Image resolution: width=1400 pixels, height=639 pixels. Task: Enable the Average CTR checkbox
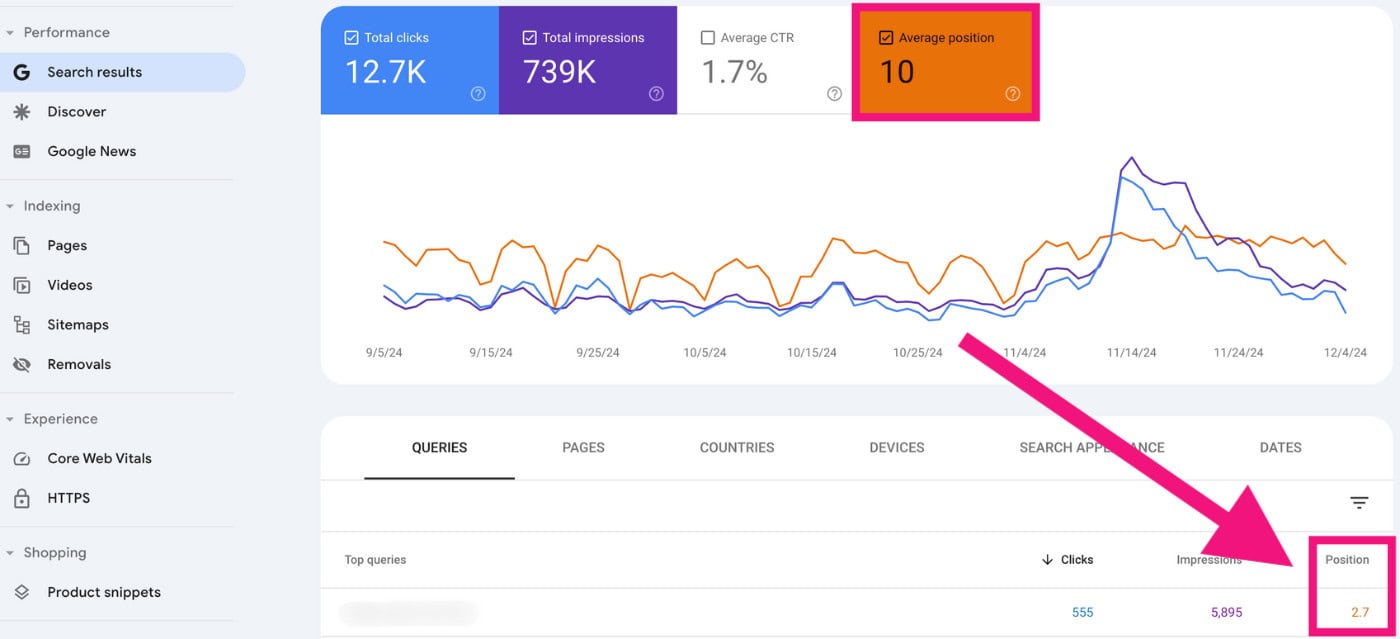click(x=708, y=38)
